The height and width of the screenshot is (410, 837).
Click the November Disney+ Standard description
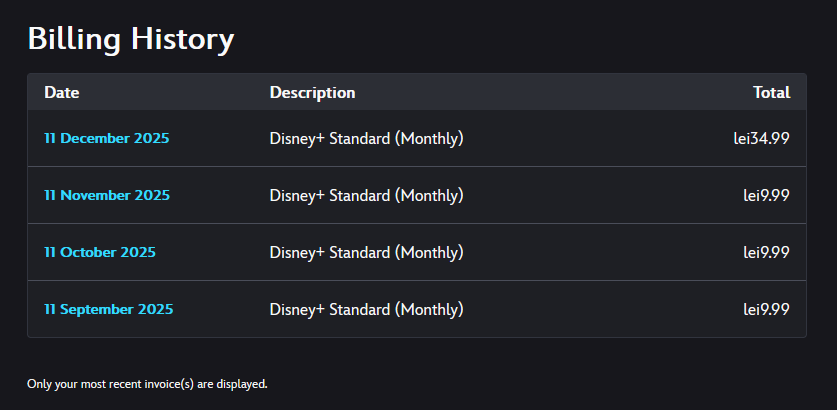[x=367, y=196]
